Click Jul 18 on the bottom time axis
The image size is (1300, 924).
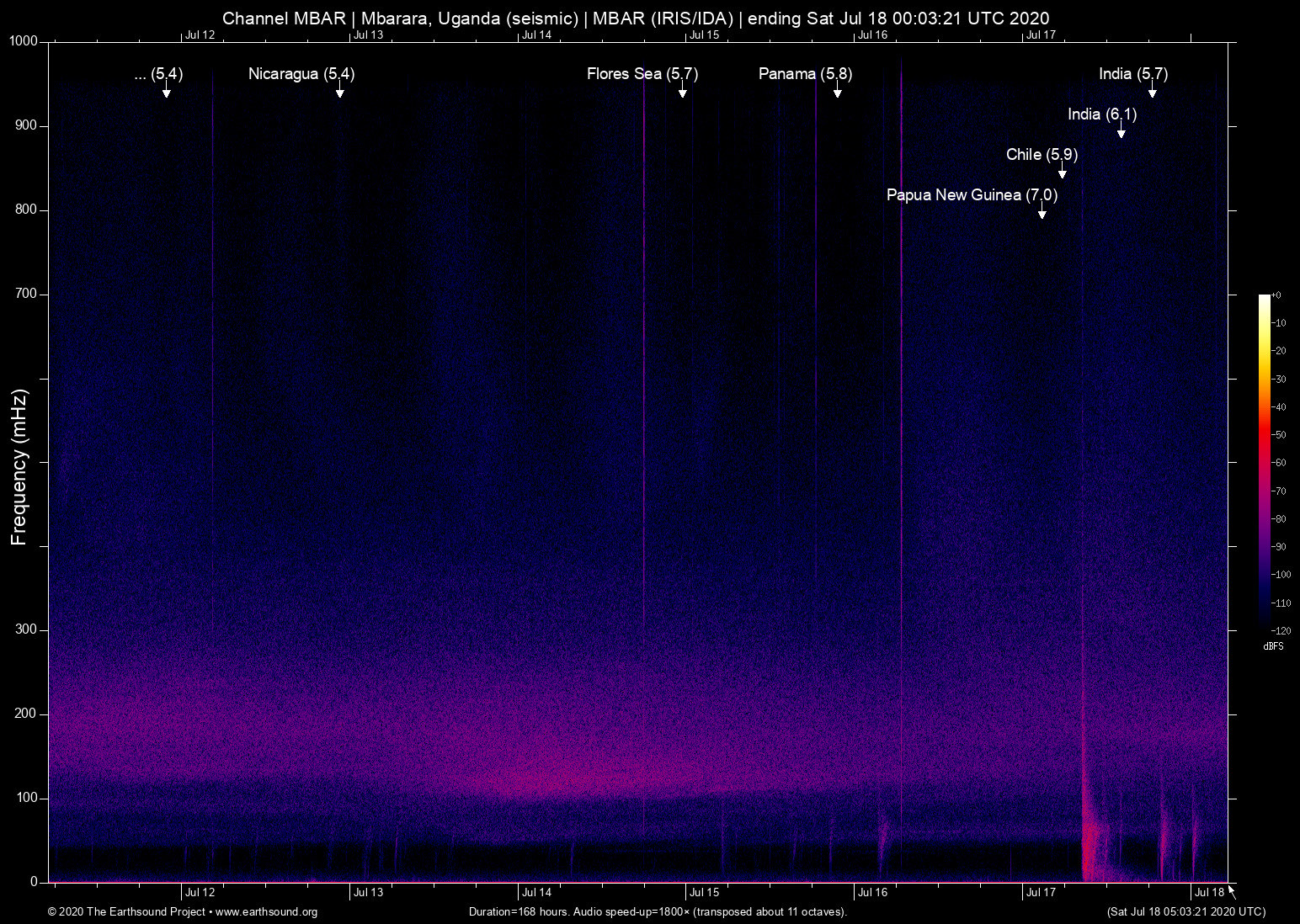(x=1209, y=893)
